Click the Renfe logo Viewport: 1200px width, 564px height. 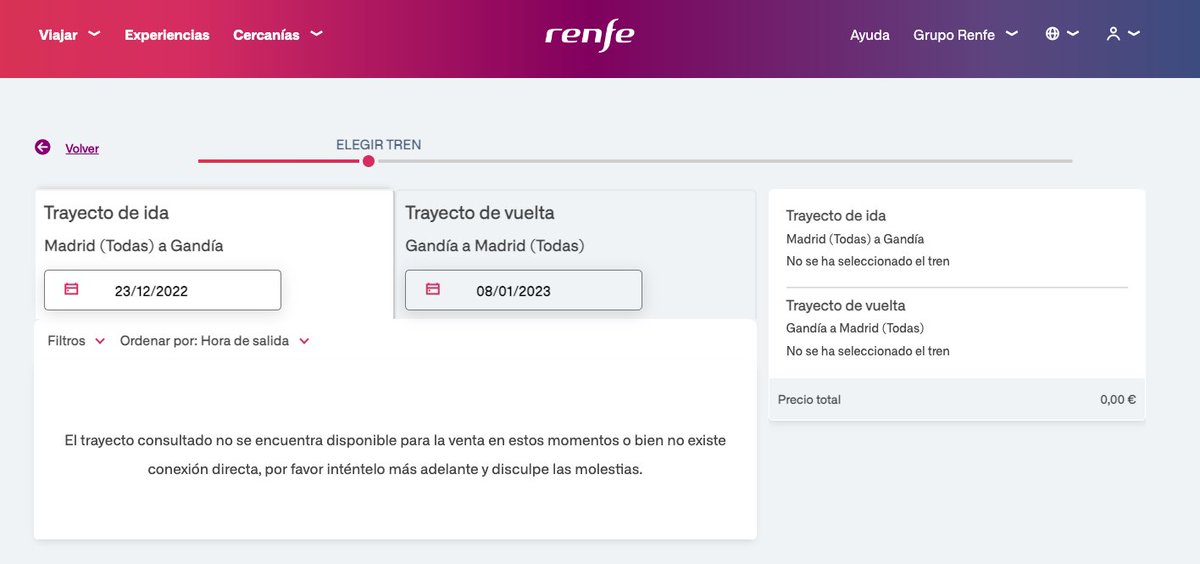pyautogui.click(x=589, y=34)
